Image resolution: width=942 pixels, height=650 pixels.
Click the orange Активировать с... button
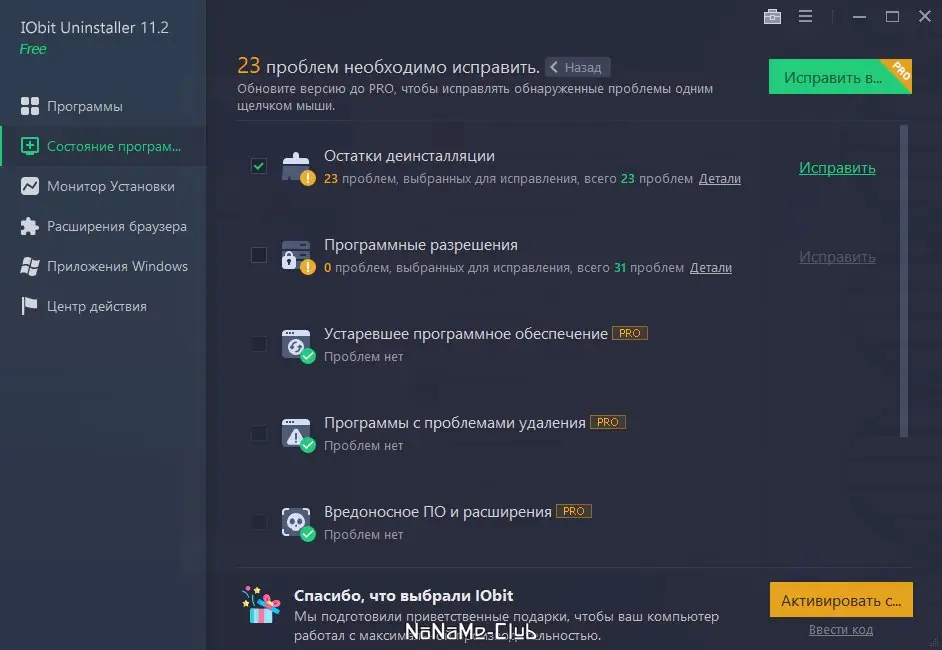tap(841, 600)
